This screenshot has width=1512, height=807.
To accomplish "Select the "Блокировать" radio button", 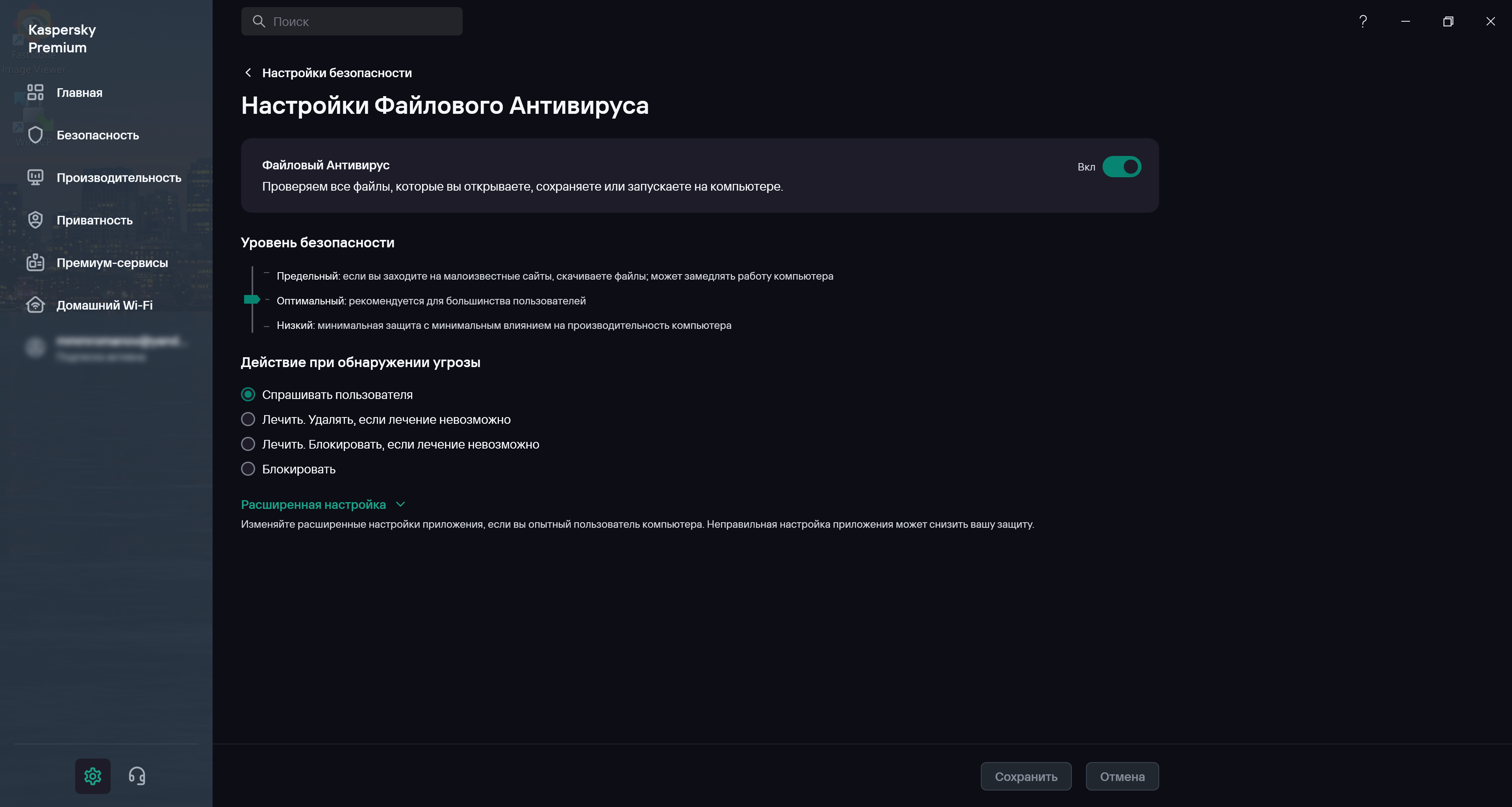I will point(248,469).
